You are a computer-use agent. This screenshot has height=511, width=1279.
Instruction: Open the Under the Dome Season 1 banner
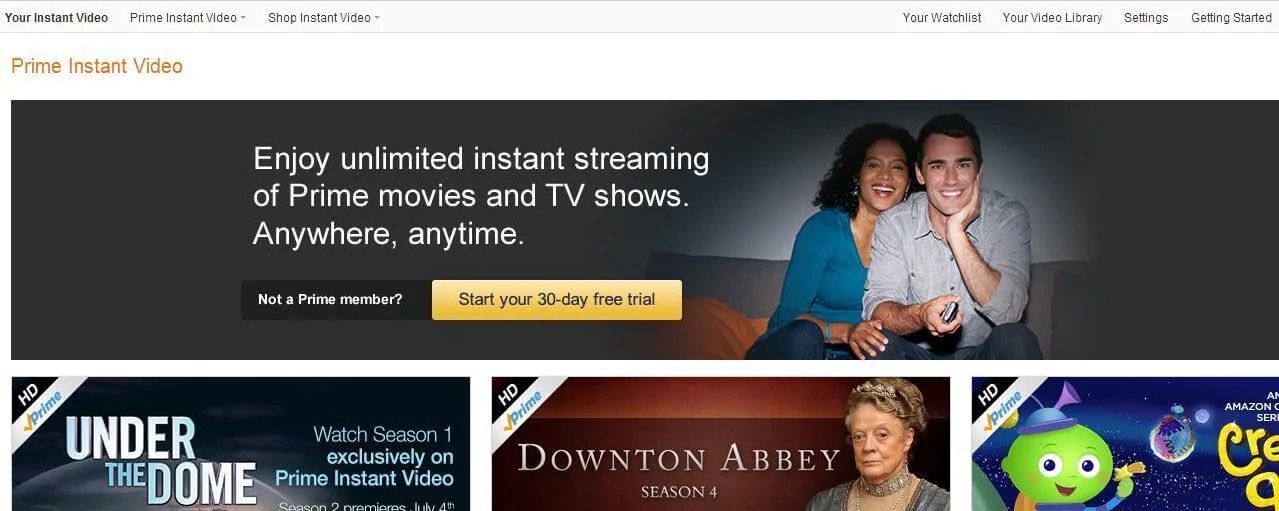pos(241,444)
